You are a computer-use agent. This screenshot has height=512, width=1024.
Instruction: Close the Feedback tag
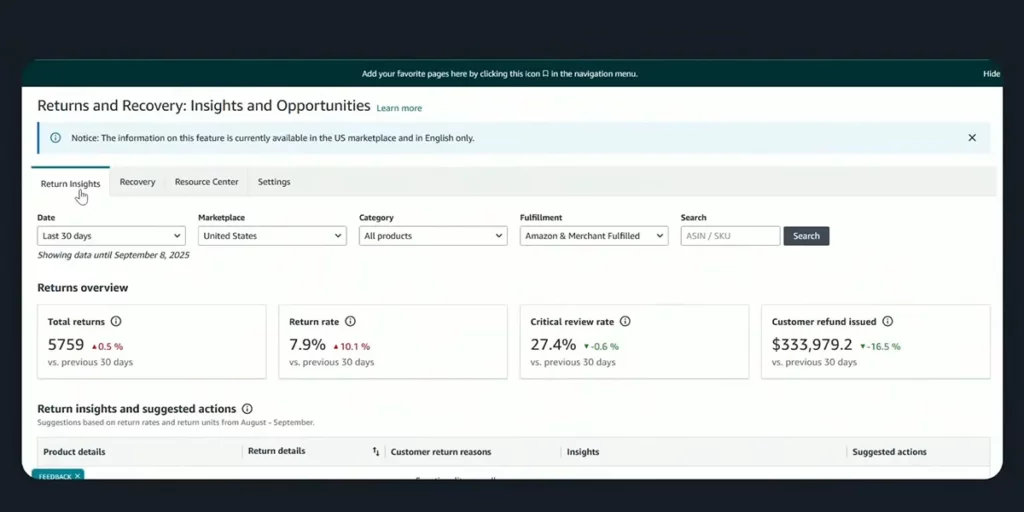(x=78, y=476)
